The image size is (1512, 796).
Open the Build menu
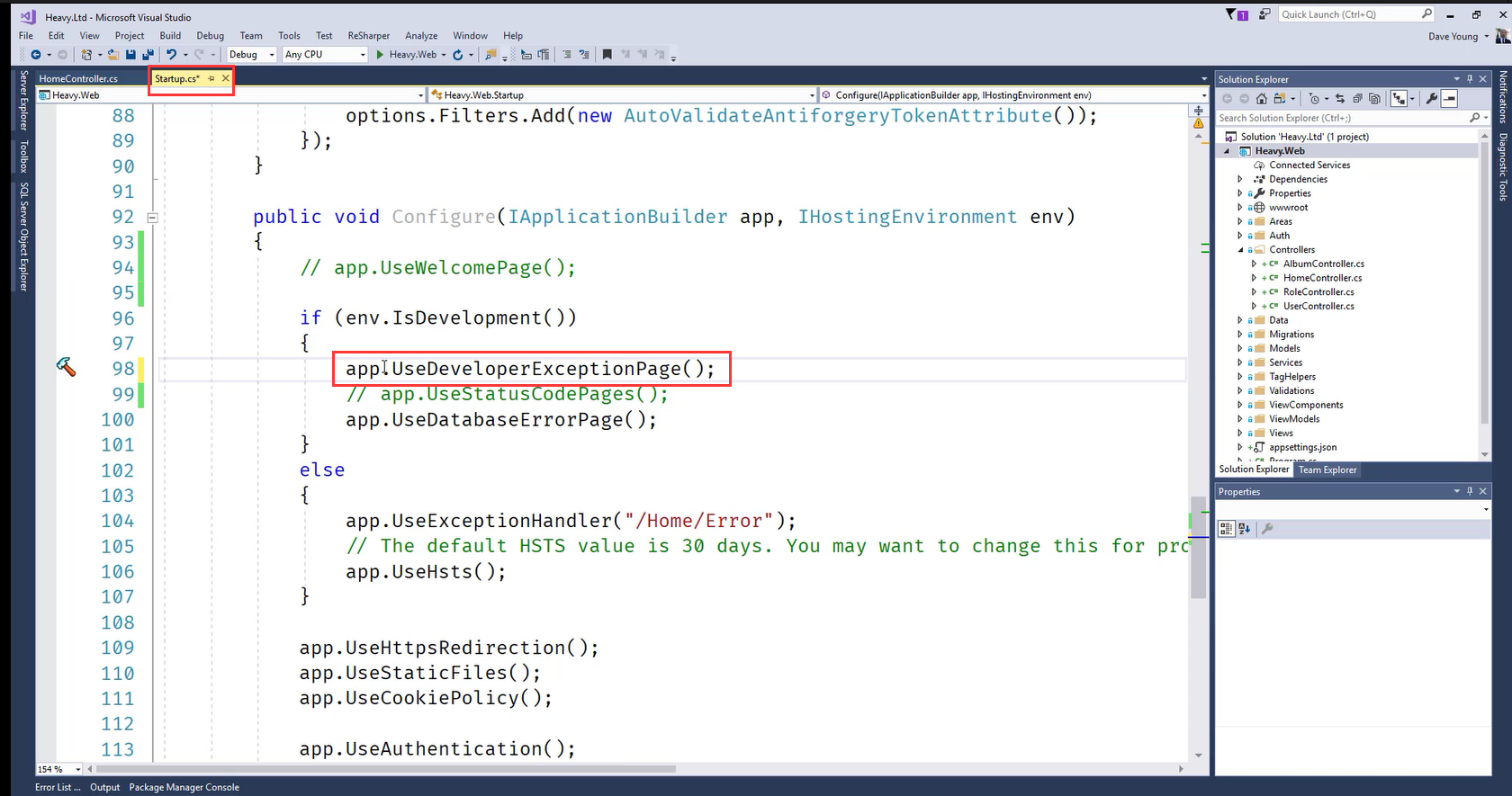point(170,36)
